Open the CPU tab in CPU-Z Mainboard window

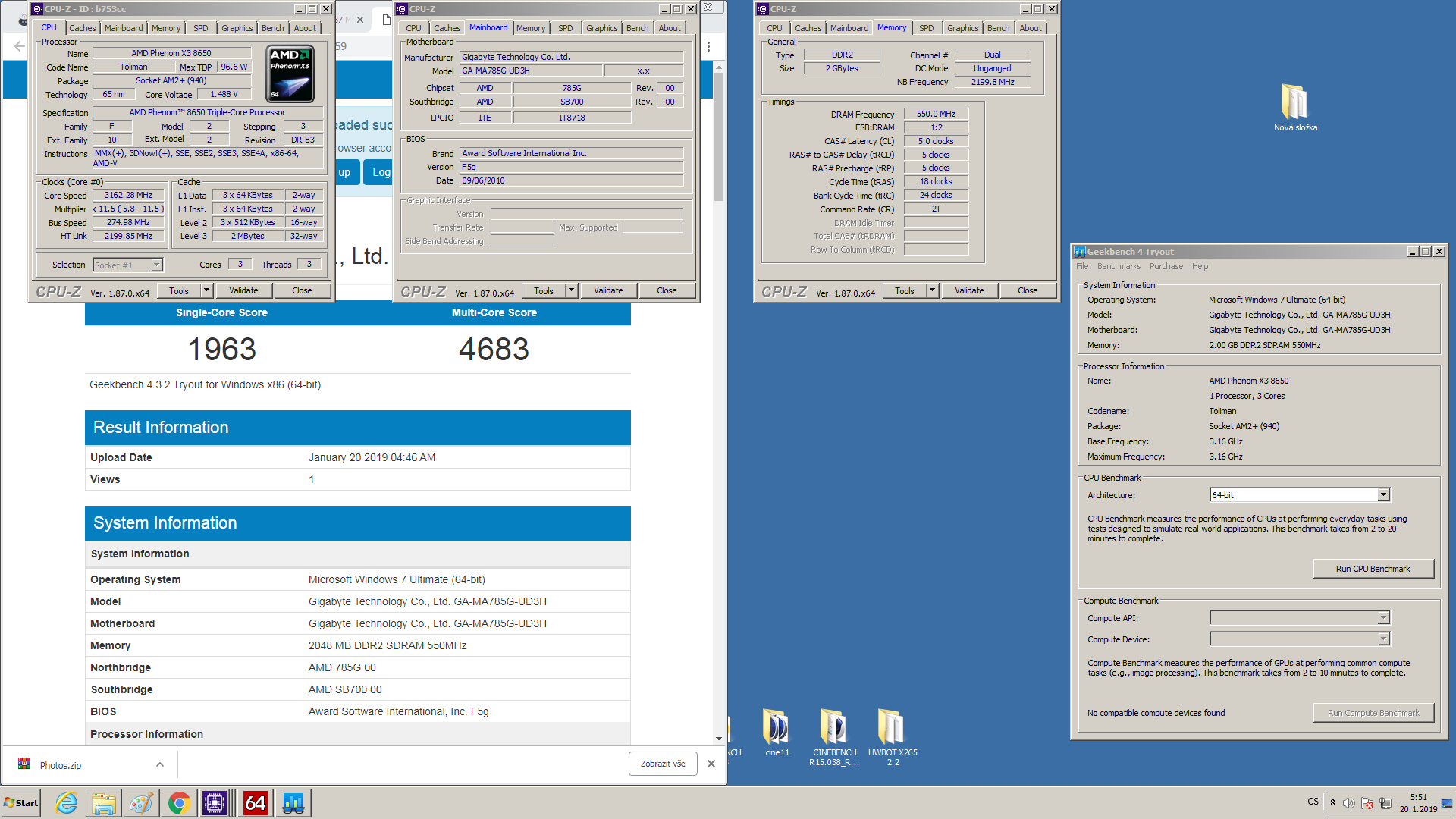pos(413,28)
